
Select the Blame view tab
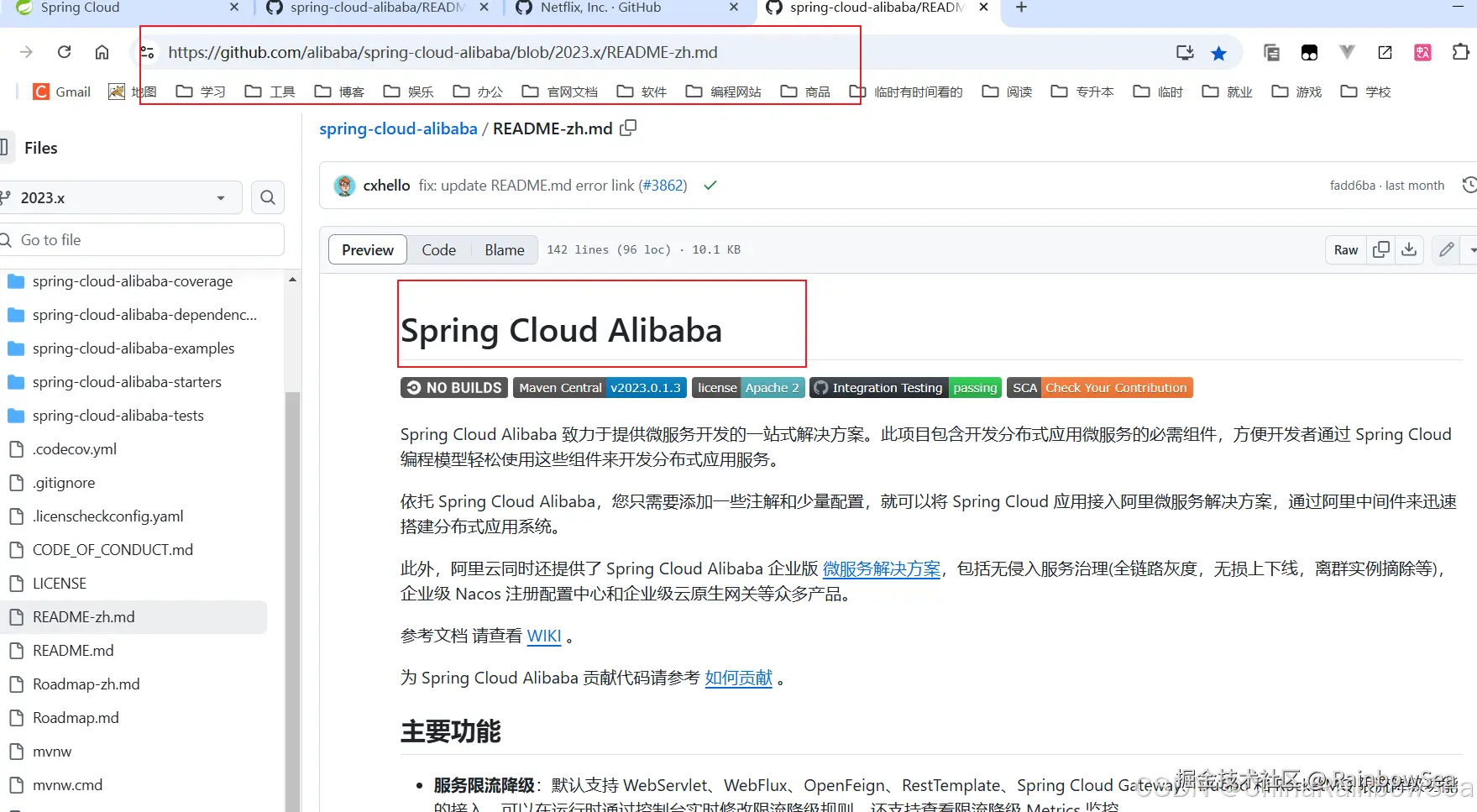[505, 249]
